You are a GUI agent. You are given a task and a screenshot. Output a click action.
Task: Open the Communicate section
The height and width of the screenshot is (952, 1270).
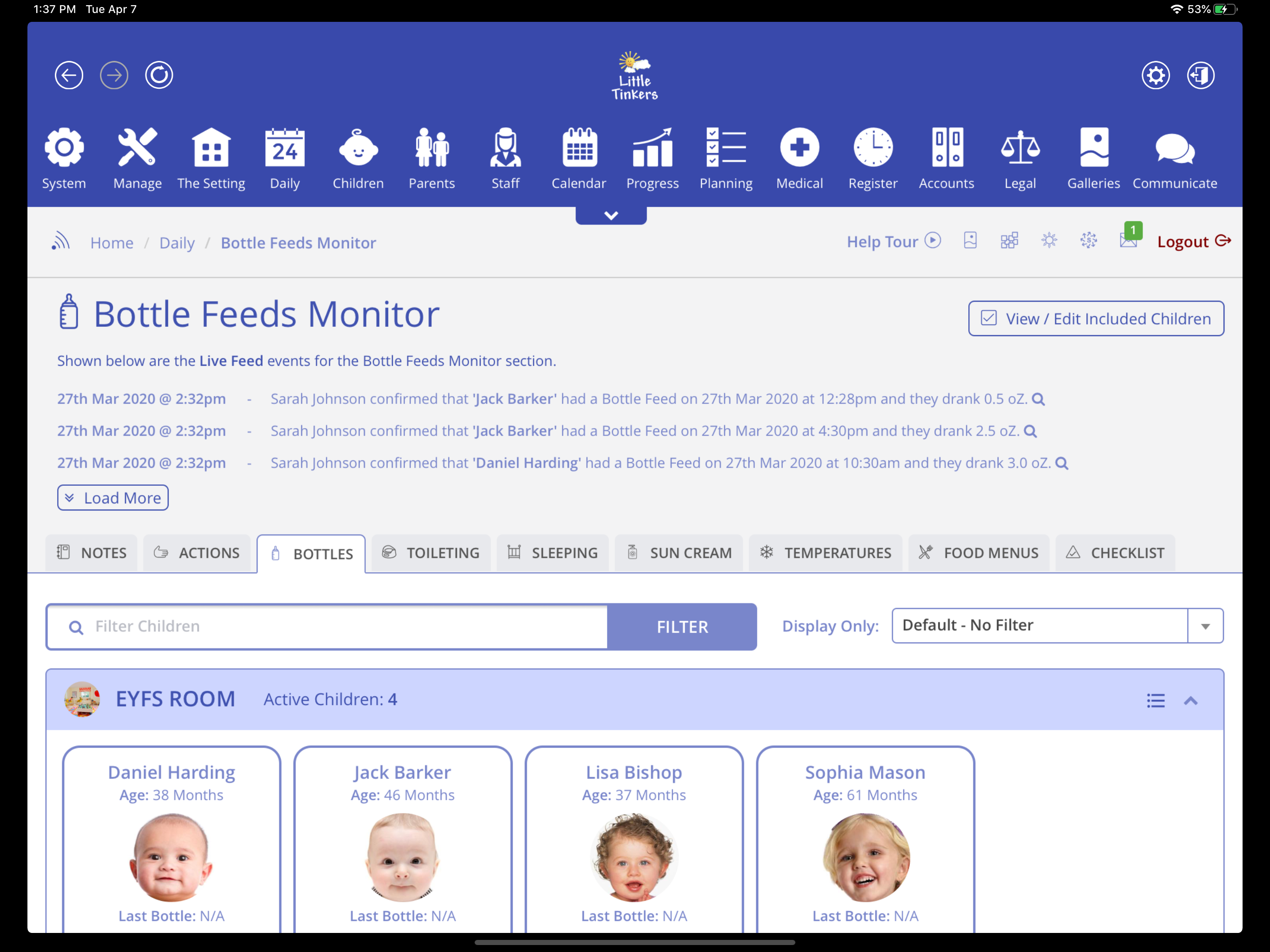(1175, 159)
